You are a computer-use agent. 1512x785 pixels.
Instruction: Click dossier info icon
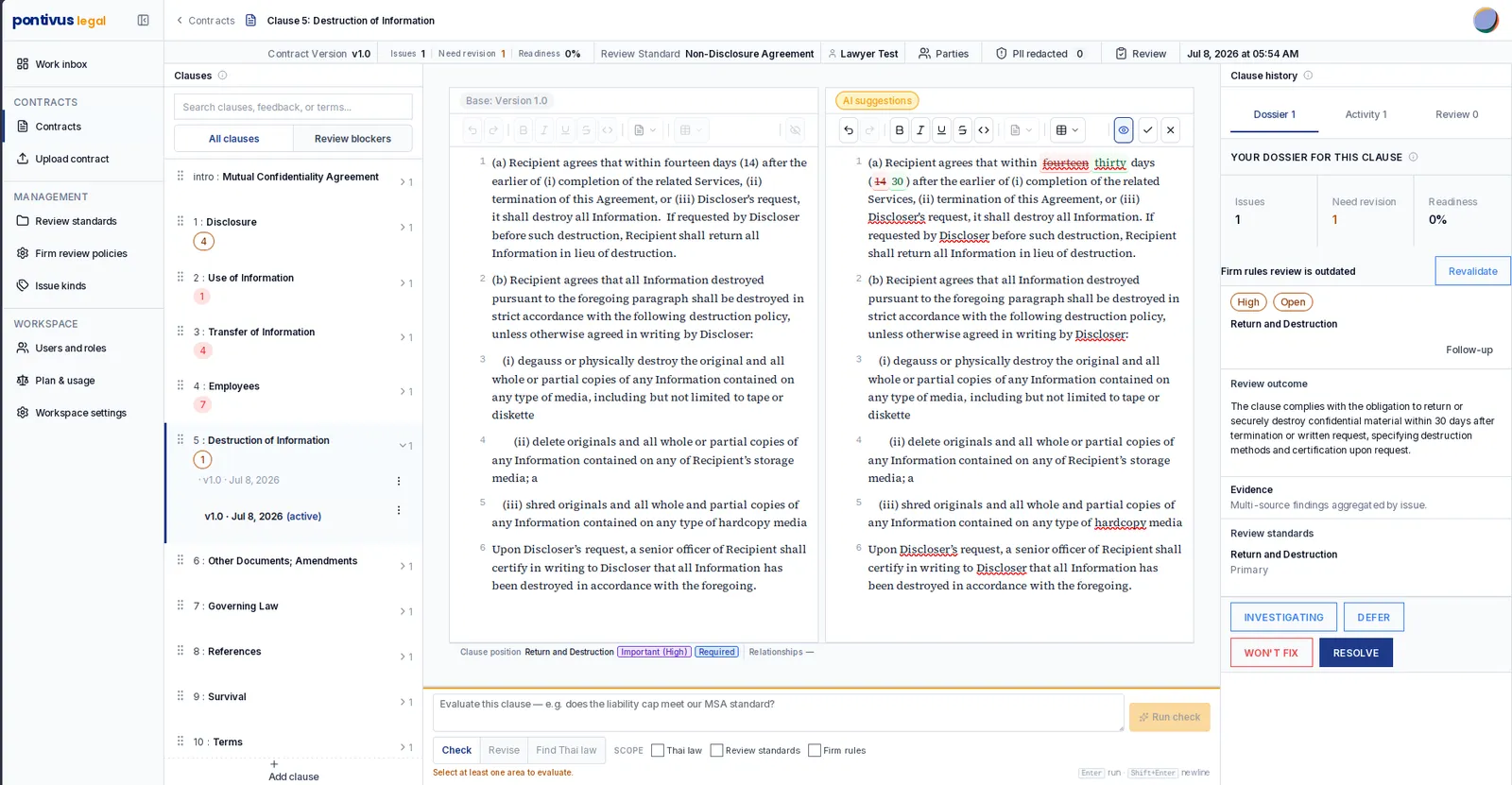(x=1413, y=157)
